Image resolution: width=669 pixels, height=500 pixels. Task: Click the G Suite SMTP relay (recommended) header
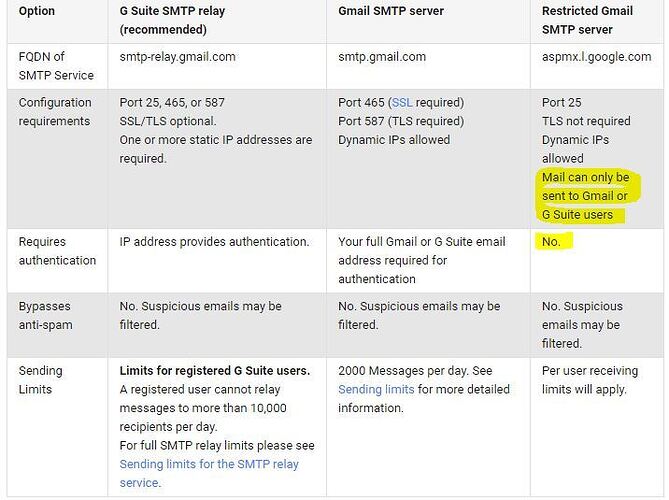click(172, 20)
